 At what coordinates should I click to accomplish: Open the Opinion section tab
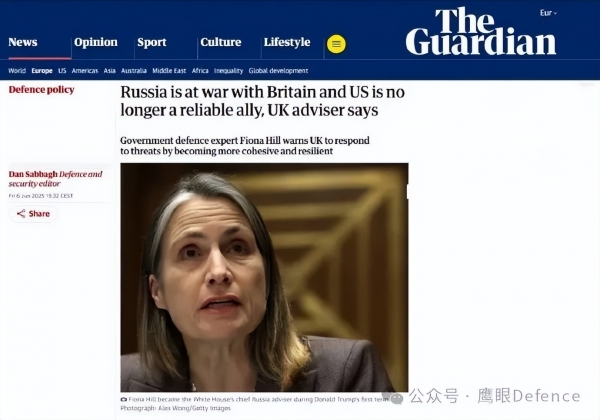click(x=96, y=42)
